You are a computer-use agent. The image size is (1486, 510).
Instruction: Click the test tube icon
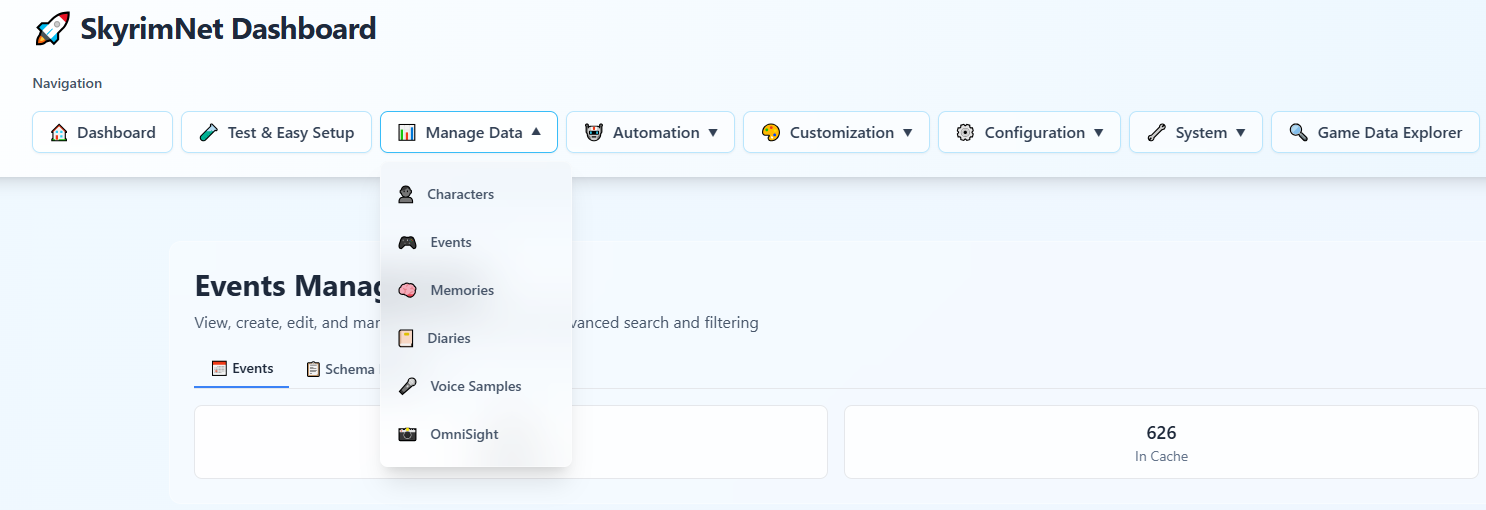[208, 132]
